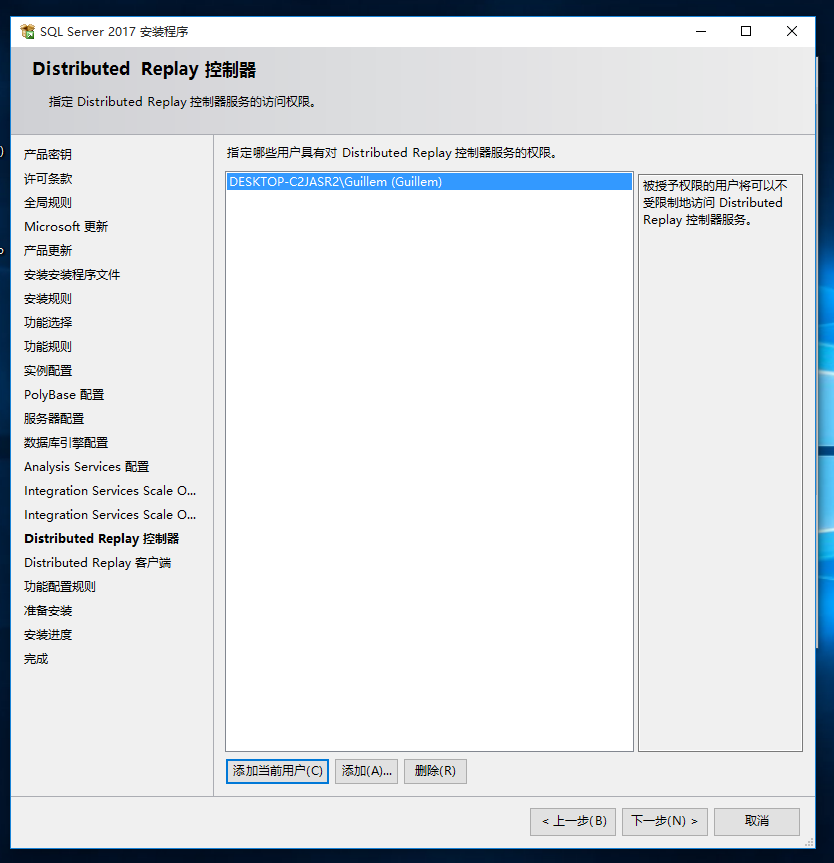Click 准备安装 step in sidebar
The image size is (834, 863).
point(48,611)
